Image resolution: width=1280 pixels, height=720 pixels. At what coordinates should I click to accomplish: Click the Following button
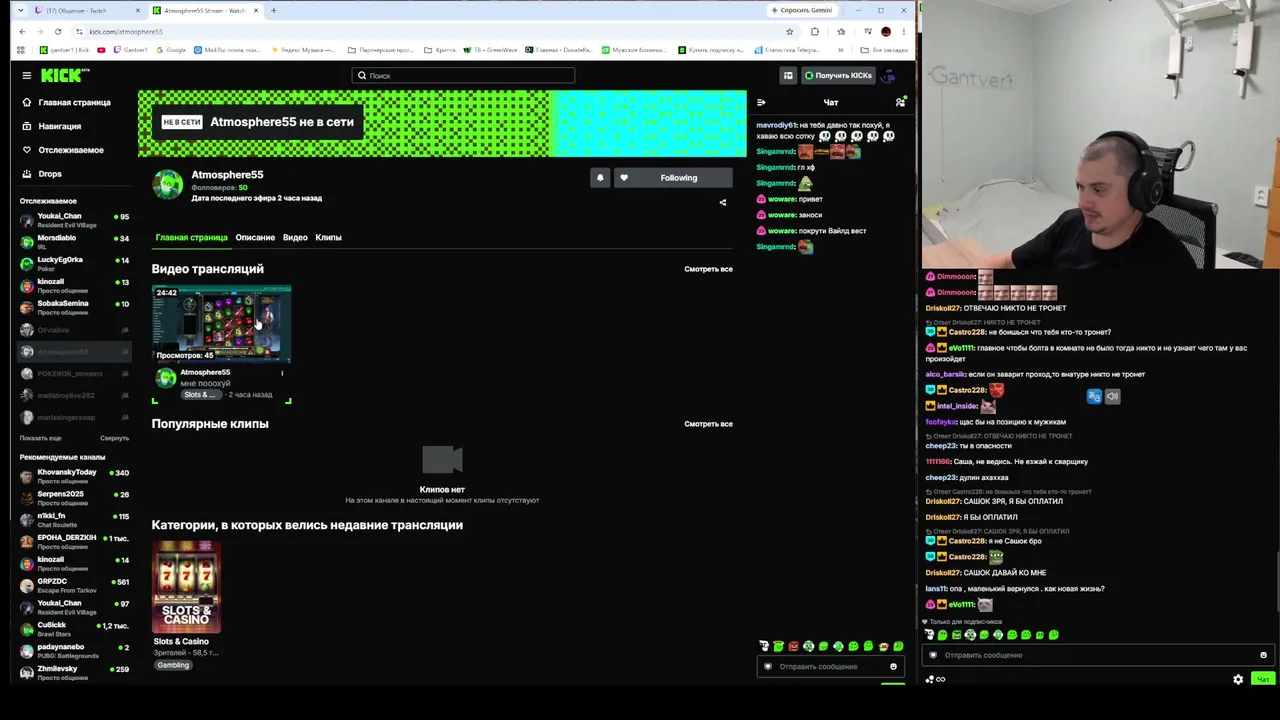(x=673, y=178)
